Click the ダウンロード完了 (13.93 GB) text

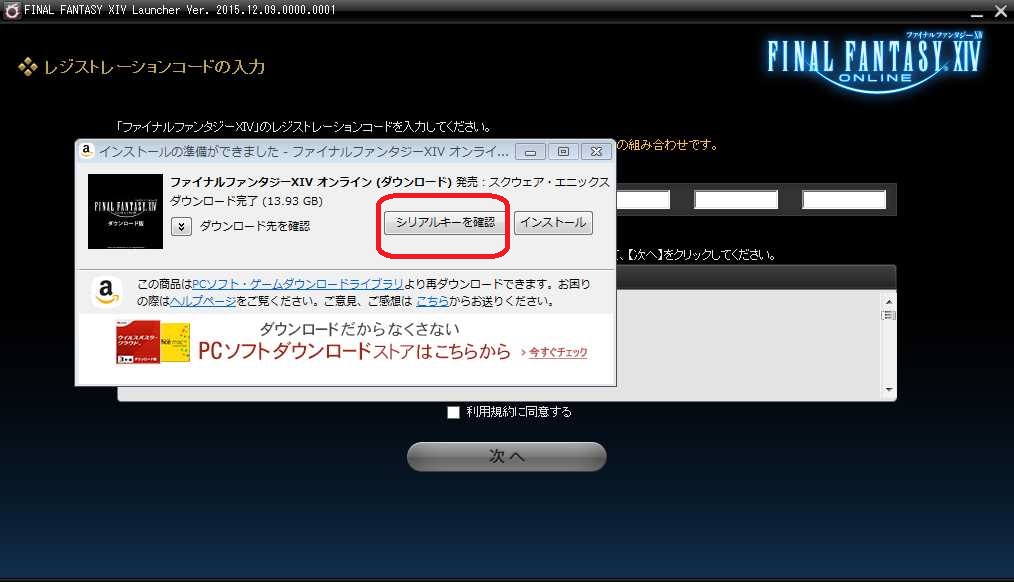pyautogui.click(x=246, y=201)
